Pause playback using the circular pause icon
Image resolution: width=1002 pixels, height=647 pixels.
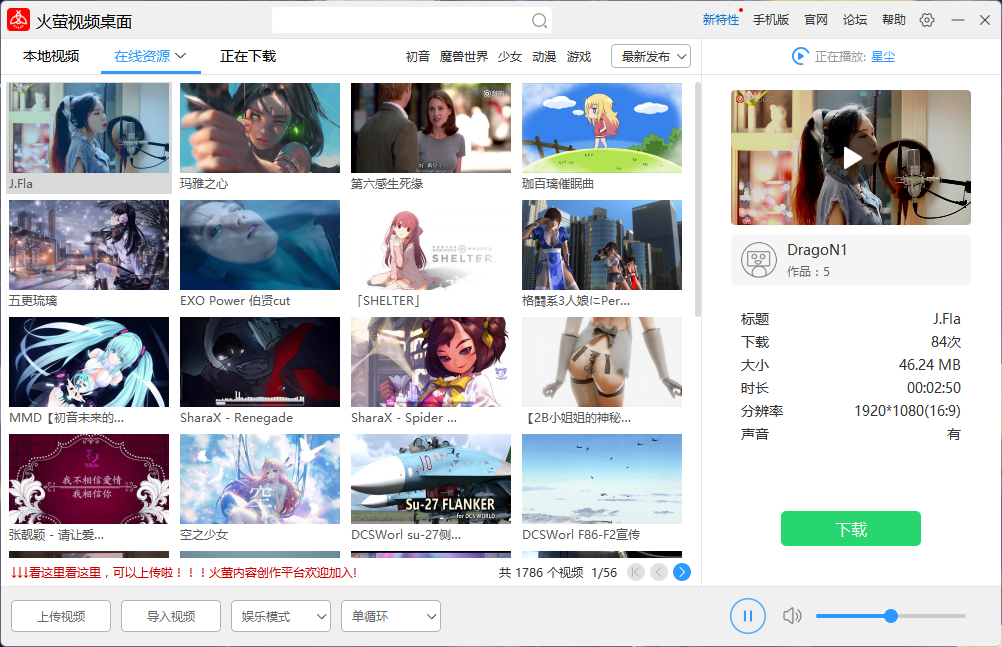click(x=747, y=616)
